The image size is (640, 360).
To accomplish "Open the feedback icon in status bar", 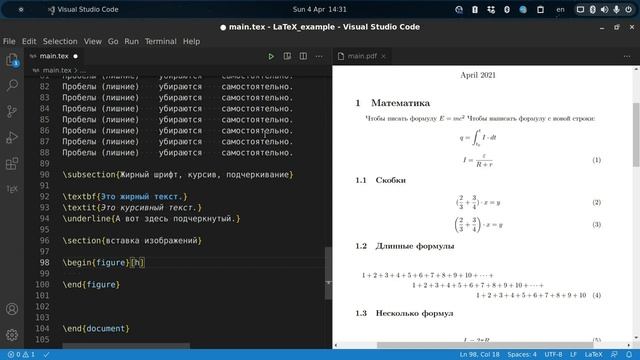I will coord(614,355).
